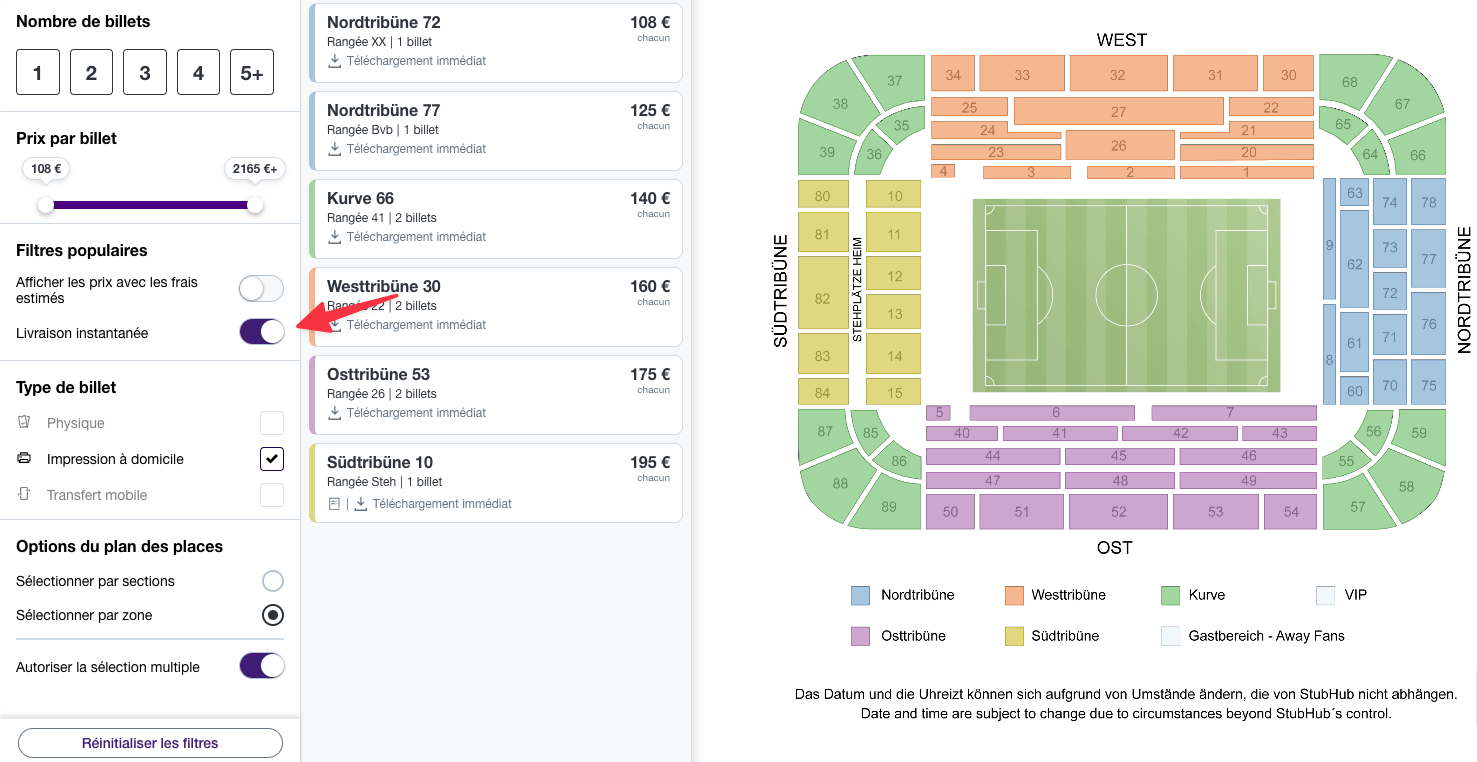Click the download icon on Kurve 66 listing

click(x=333, y=237)
